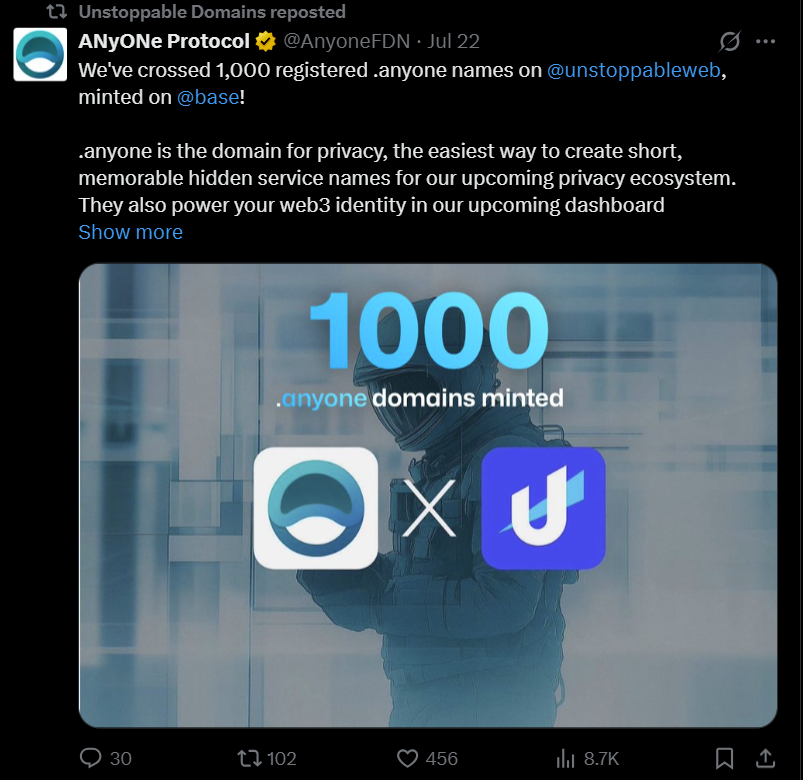Bookmark this post
The height and width of the screenshot is (780, 803).
pyautogui.click(x=725, y=758)
